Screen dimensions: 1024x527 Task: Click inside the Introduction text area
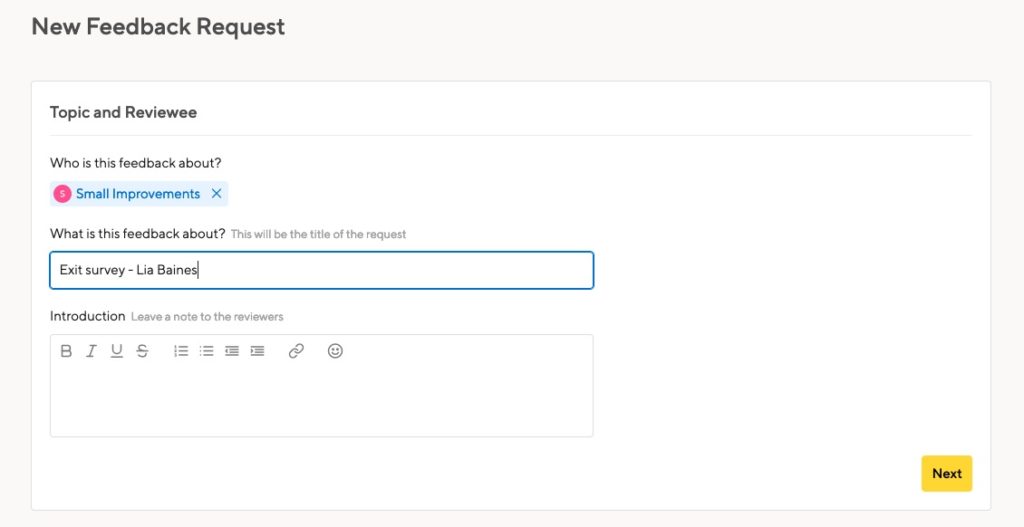[321, 398]
